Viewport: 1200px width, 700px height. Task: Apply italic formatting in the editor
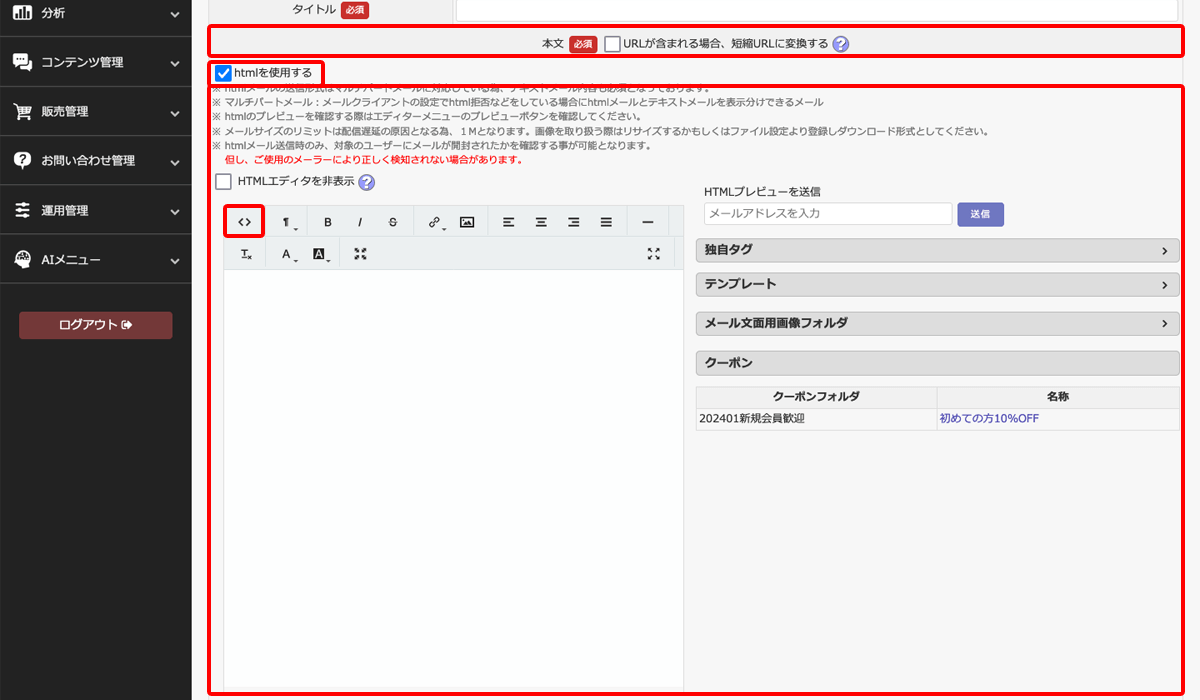[x=360, y=222]
